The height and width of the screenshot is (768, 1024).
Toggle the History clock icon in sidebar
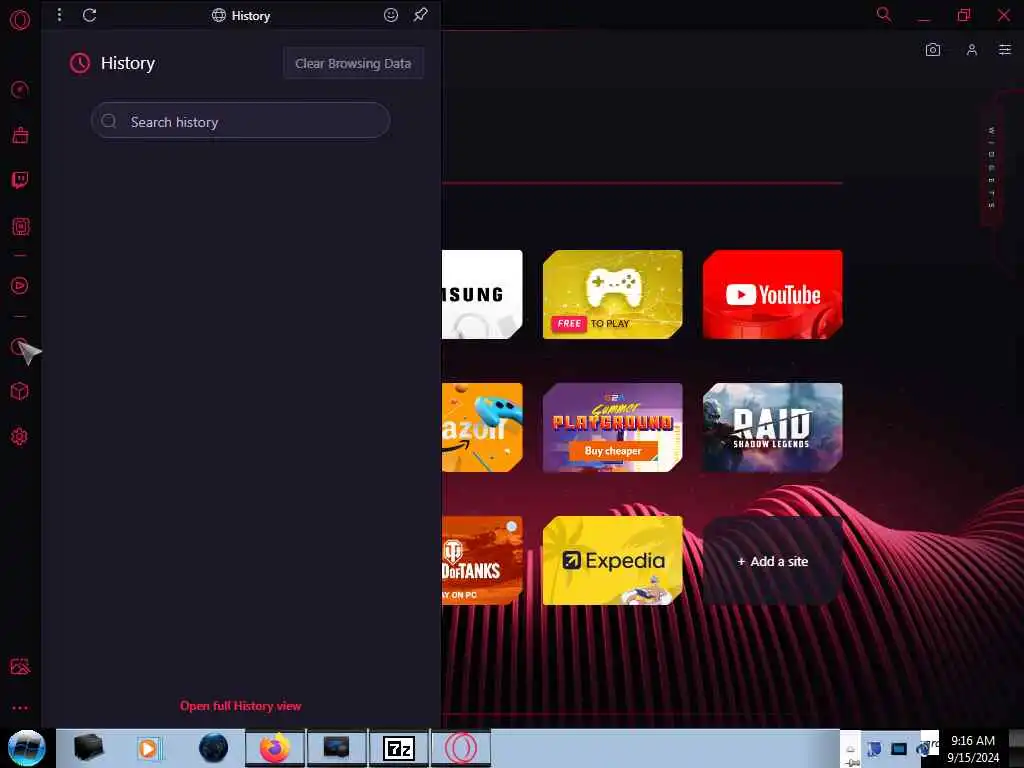point(20,347)
